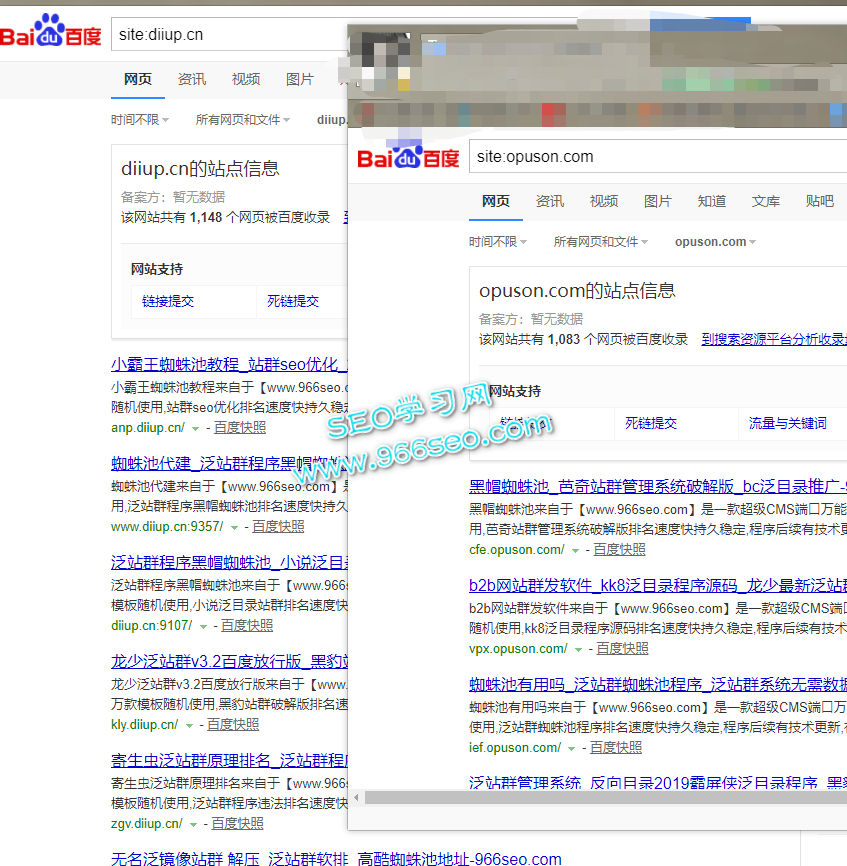The image size is (847, 866).
Task: Go to the 知道 tab
Action: coord(712,201)
